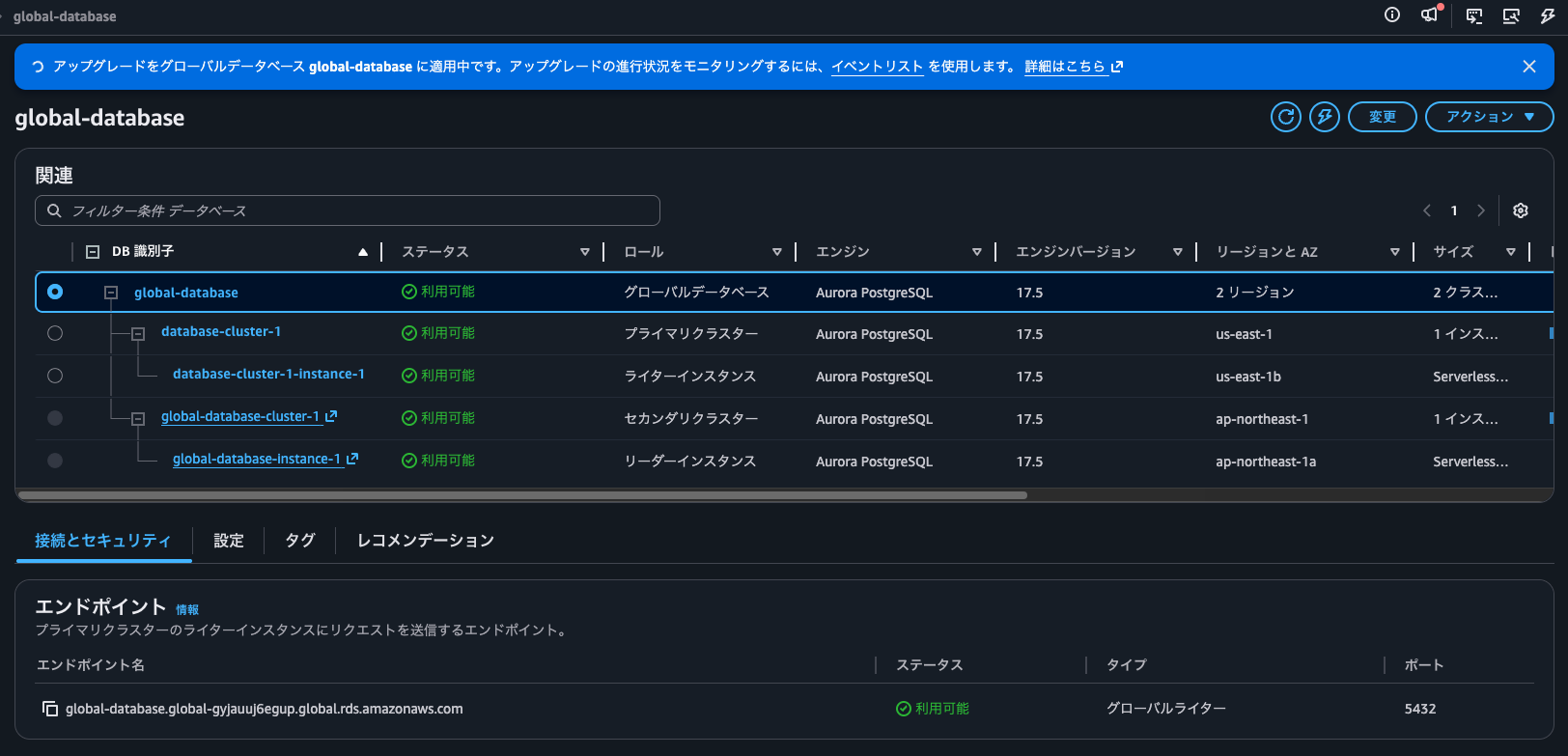Open the database-cluster-1 link
Viewport: 1568px width, 756px height.
[x=221, y=331]
